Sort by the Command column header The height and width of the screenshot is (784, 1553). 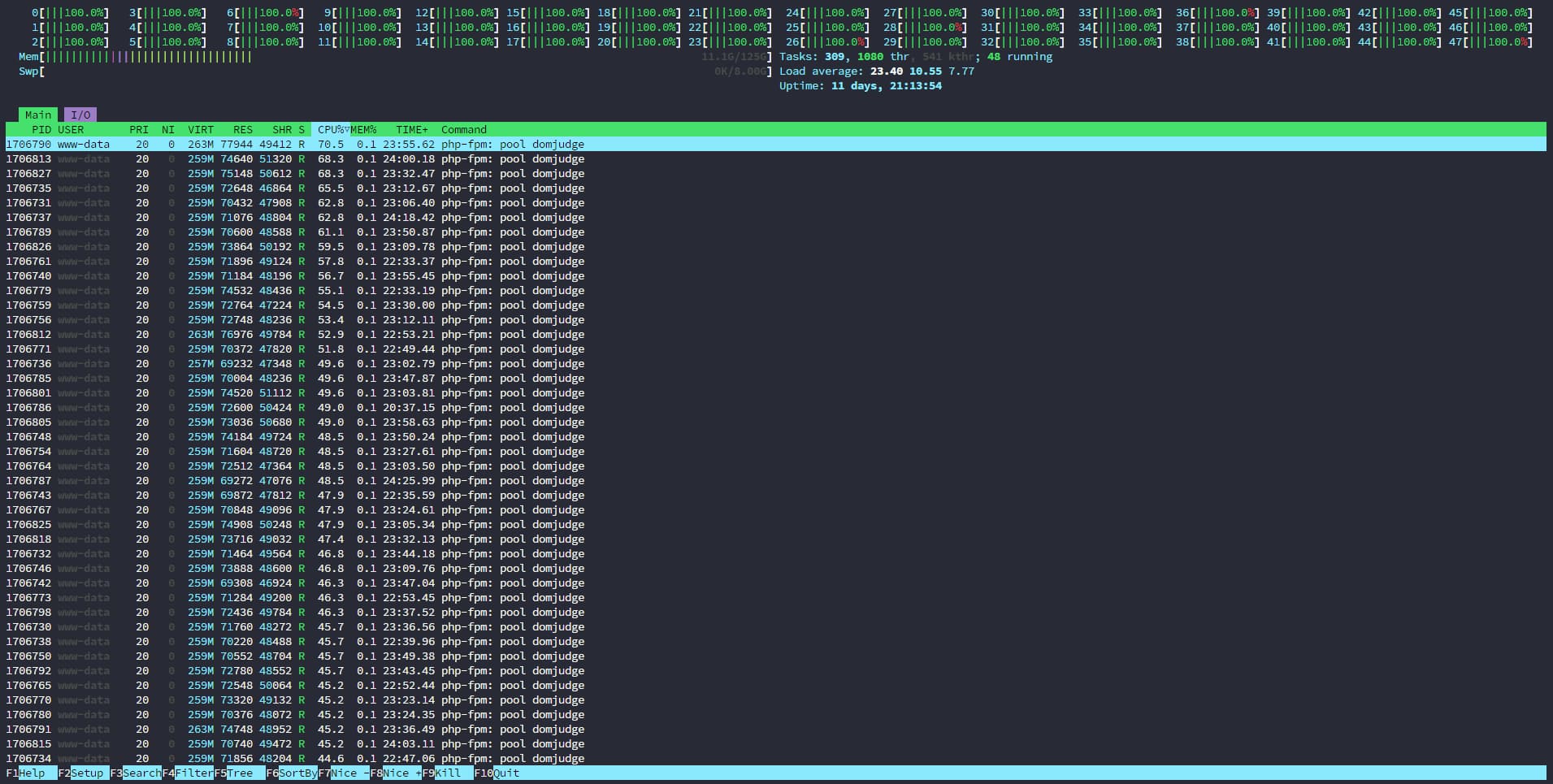(463, 129)
